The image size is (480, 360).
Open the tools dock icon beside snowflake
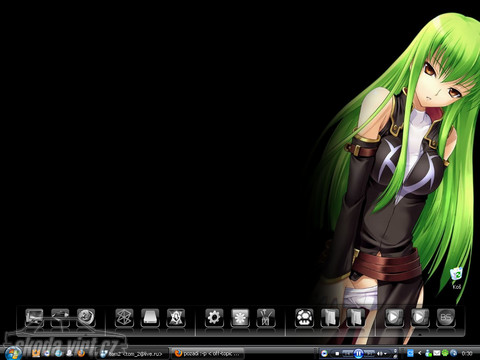[x=266, y=317]
